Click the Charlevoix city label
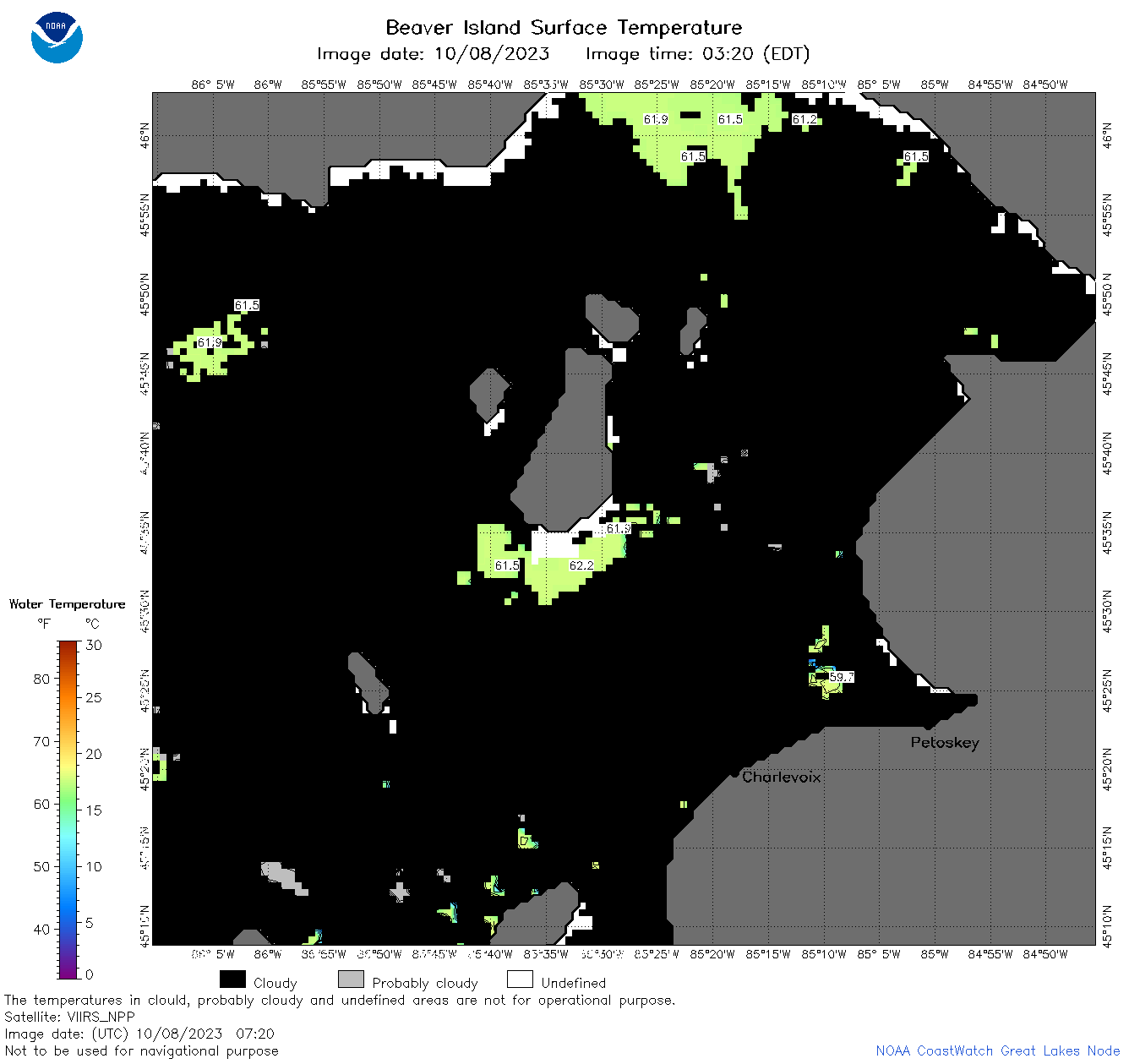Image resolution: width=1129 pixels, height=1064 pixels. pos(781,777)
